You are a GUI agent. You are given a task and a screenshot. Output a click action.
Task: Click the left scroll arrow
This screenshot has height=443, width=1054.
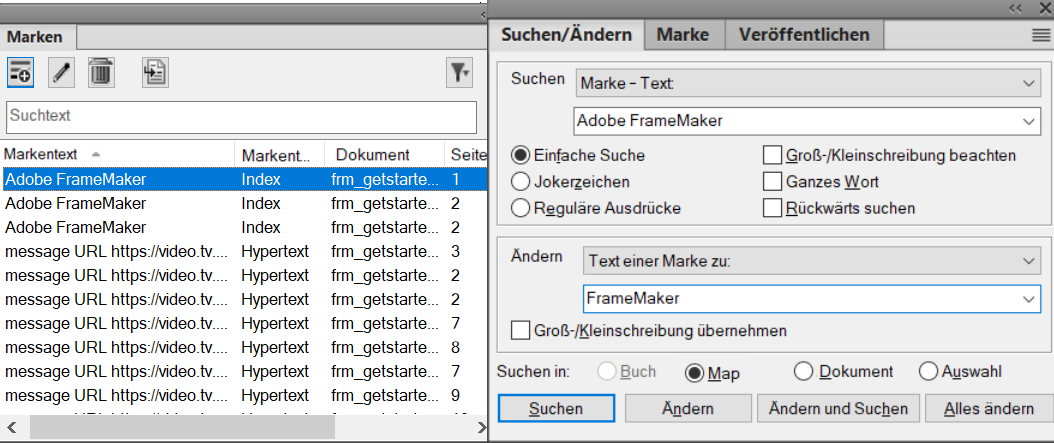coord(11,427)
